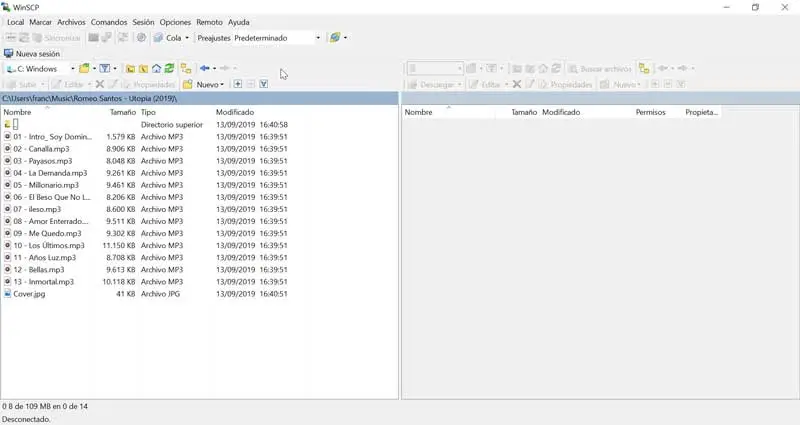Sort remote panel by Permisos column
This screenshot has width=800, height=425.
pyautogui.click(x=651, y=112)
